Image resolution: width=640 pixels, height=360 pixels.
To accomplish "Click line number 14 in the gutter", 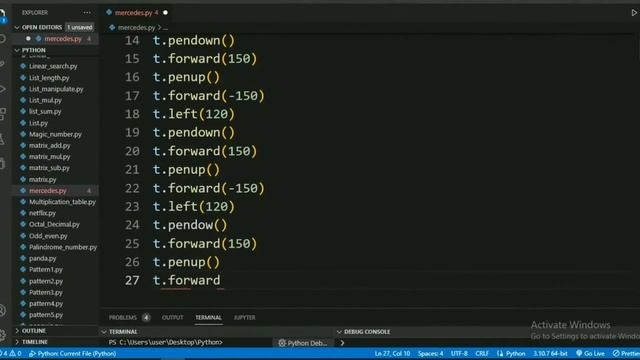I will click(132, 40).
